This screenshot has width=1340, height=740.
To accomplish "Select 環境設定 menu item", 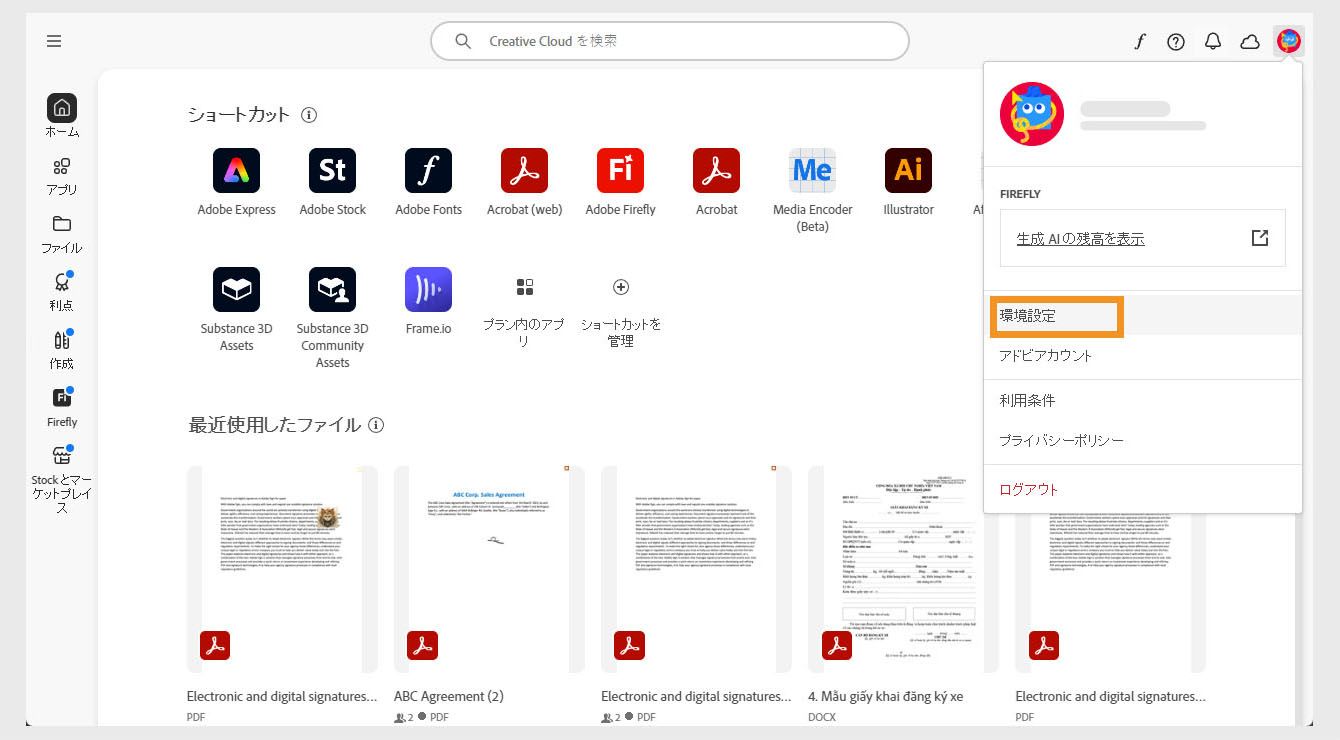I will 1143,315.
